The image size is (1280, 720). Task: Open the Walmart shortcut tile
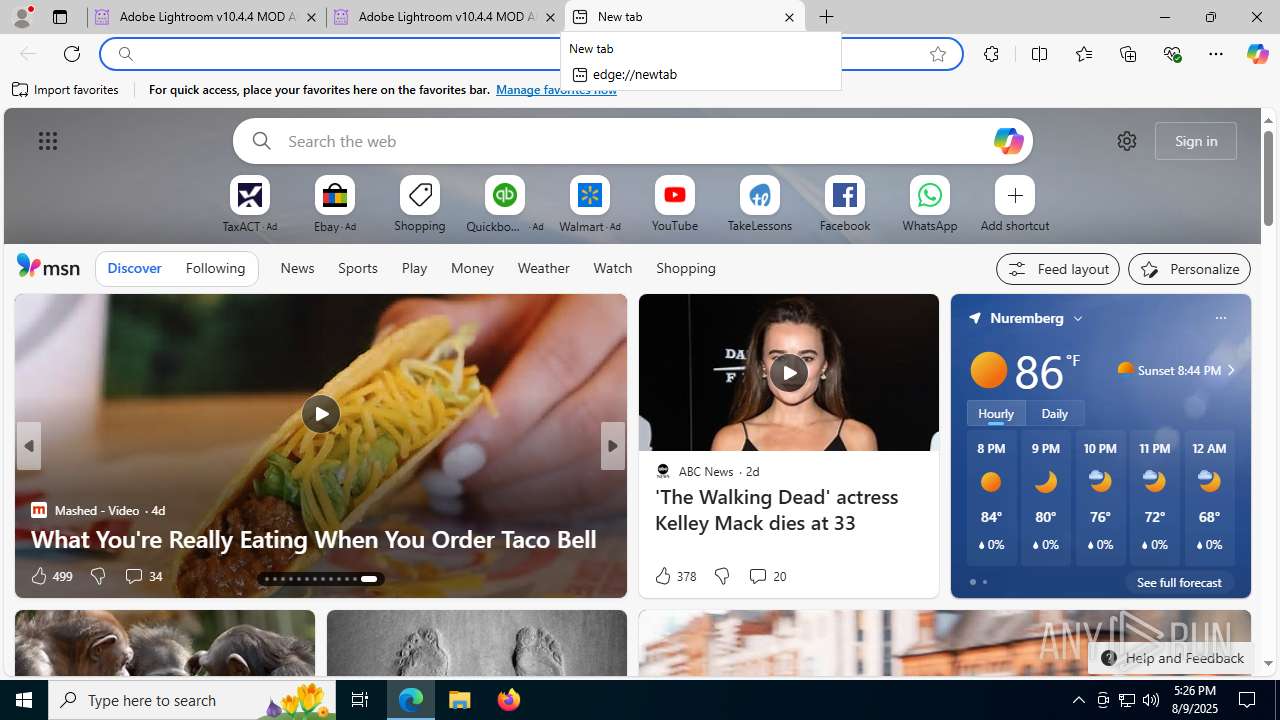pos(590,204)
